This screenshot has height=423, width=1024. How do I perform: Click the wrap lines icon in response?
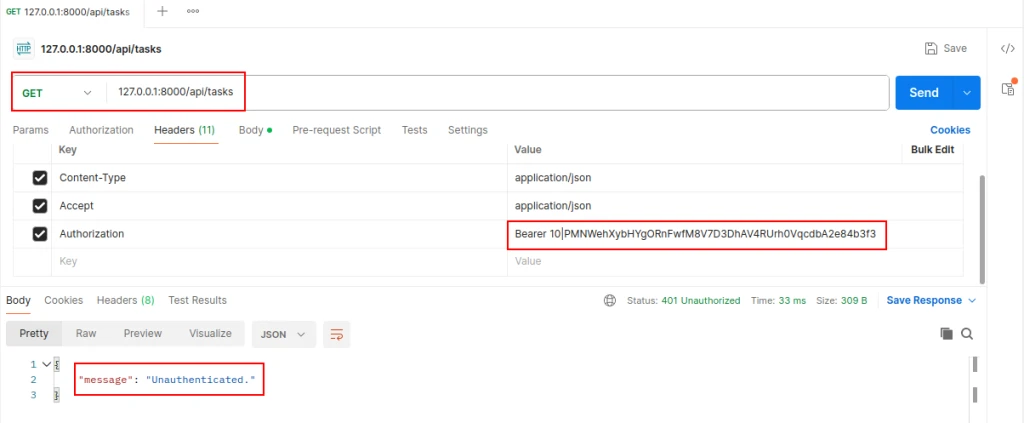click(337, 334)
